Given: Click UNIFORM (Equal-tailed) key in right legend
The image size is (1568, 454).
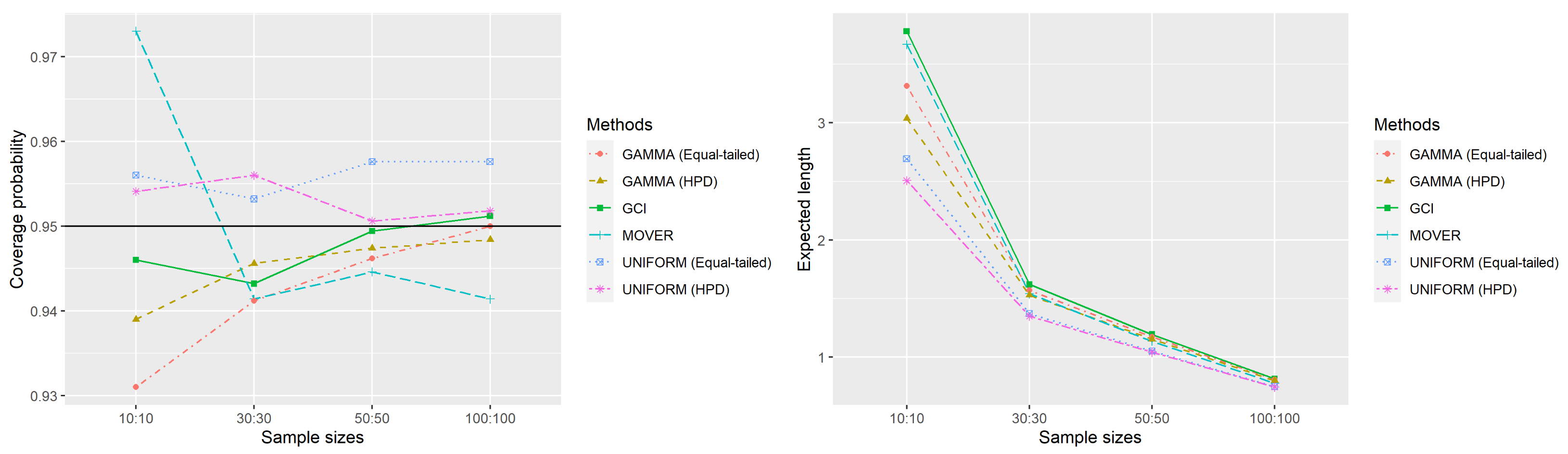Looking at the screenshot, I should click(1387, 262).
